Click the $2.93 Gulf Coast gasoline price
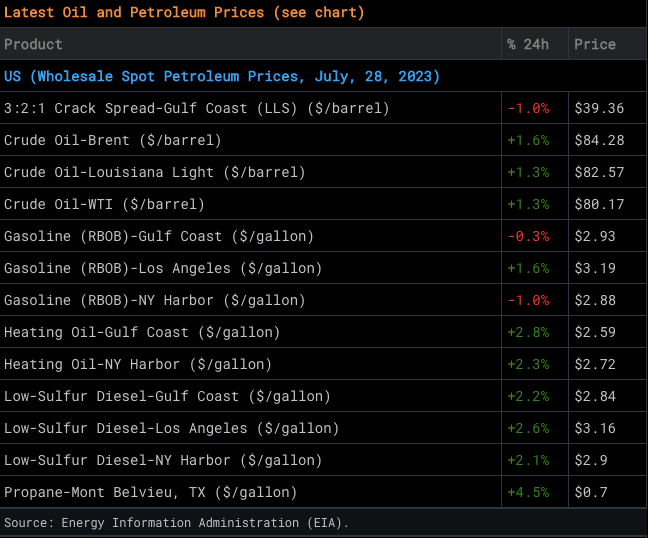The width and height of the screenshot is (648, 538). point(595,236)
